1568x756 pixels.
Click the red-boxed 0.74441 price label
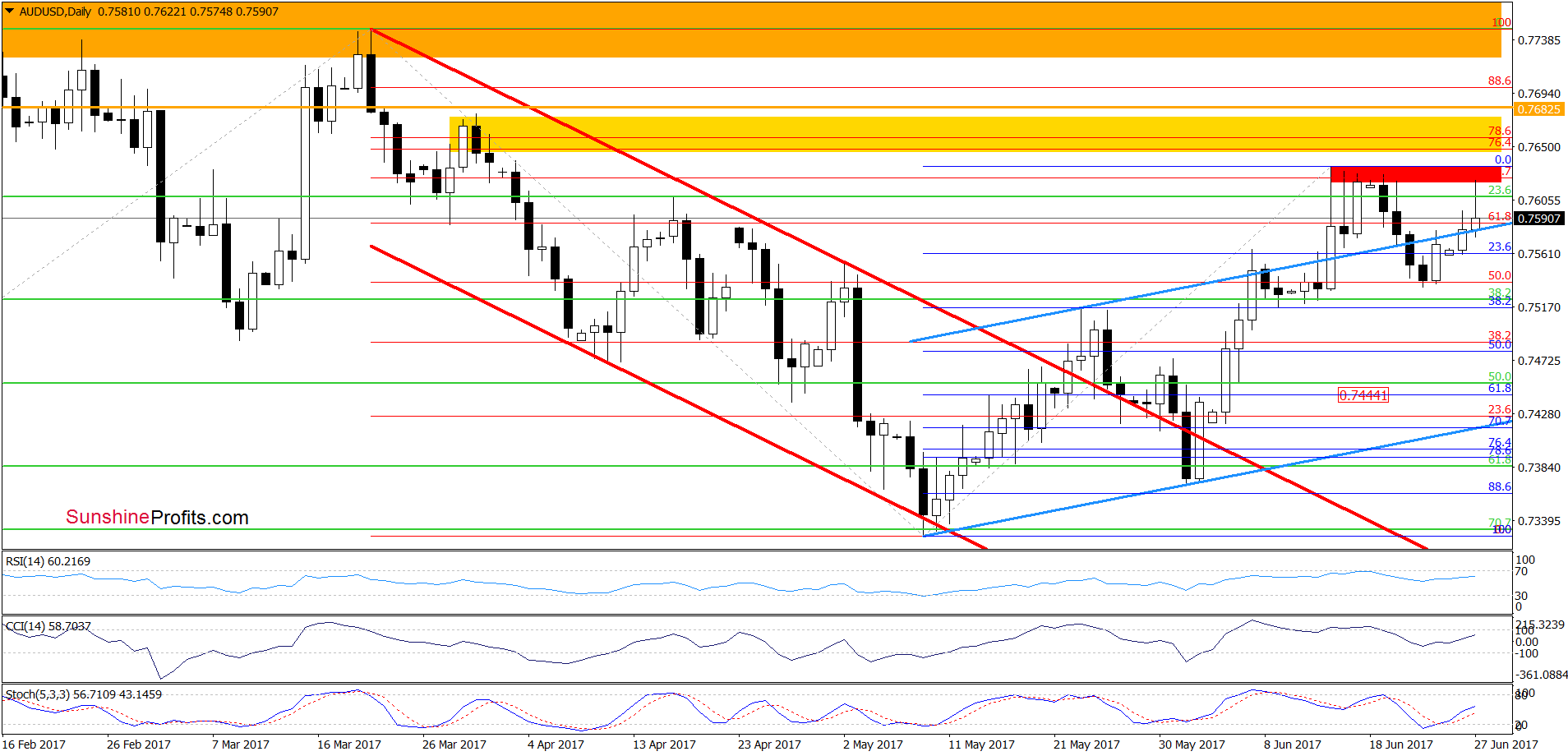[1363, 395]
